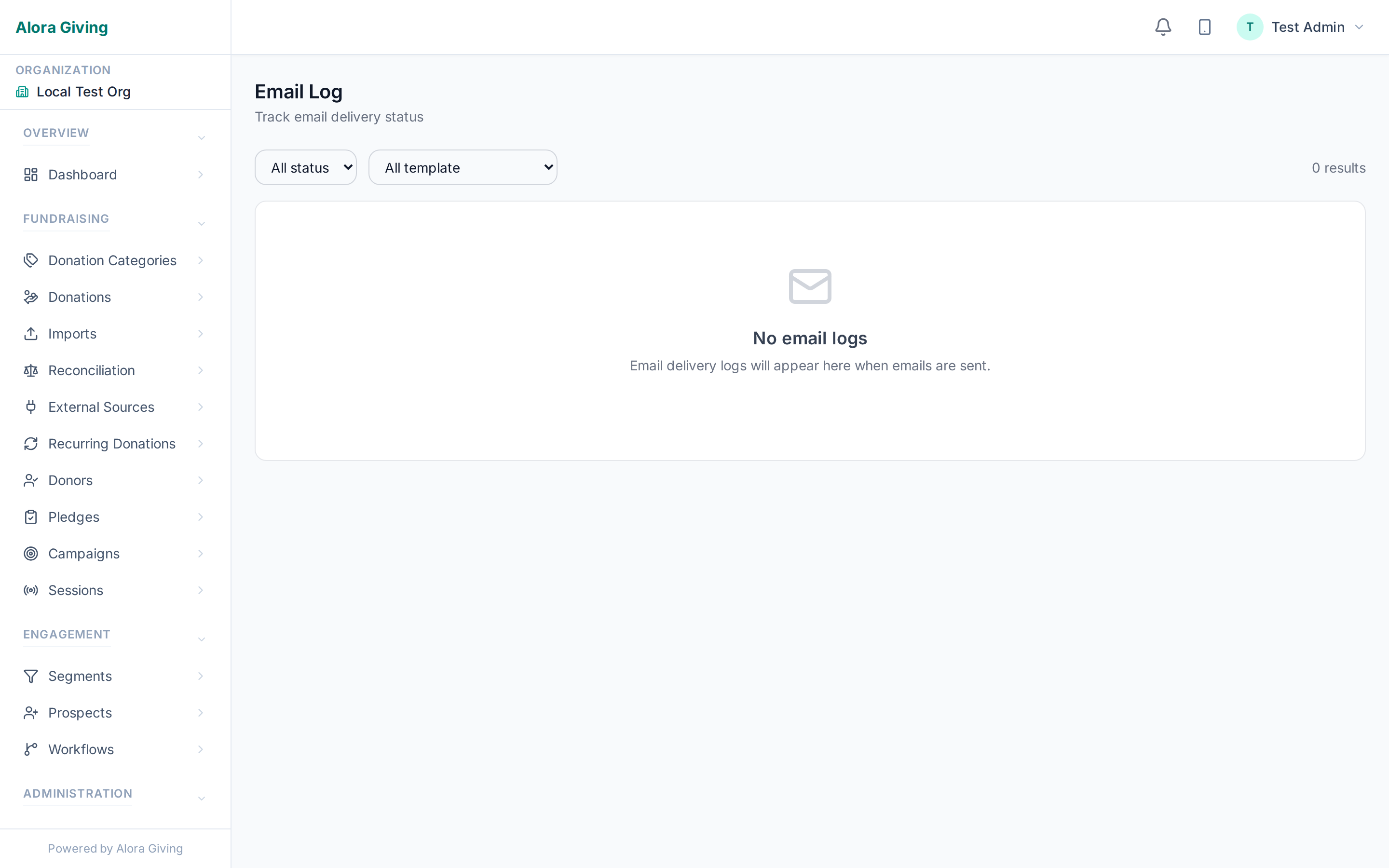Click the Reconciliation scales icon
The height and width of the screenshot is (868, 1389).
[x=31, y=370]
